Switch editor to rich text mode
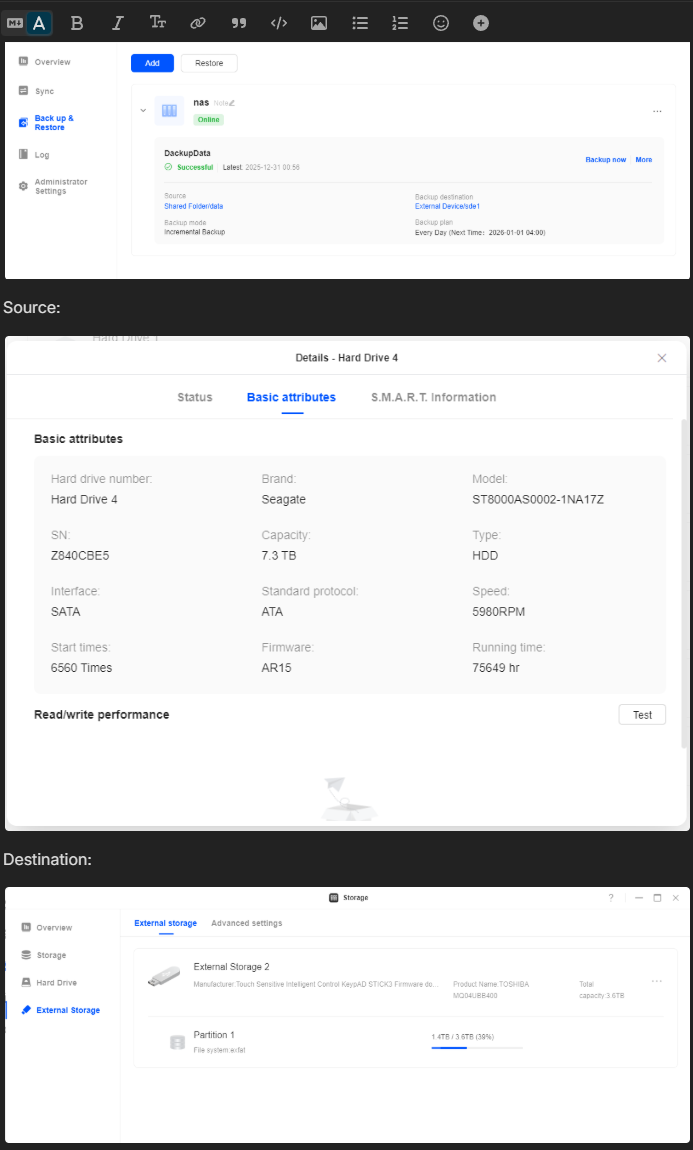Screen dimensions: 693x1150 click(x=39, y=23)
